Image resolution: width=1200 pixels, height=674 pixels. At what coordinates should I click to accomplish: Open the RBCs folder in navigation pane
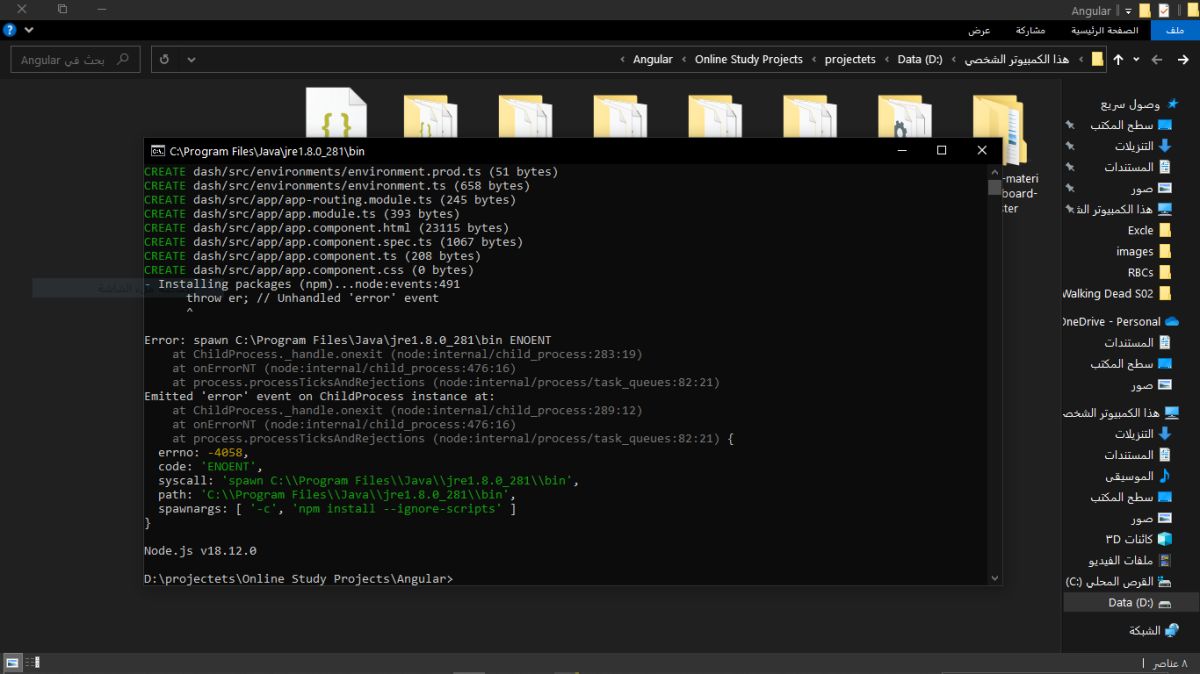pyautogui.click(x=1150, y=272)
